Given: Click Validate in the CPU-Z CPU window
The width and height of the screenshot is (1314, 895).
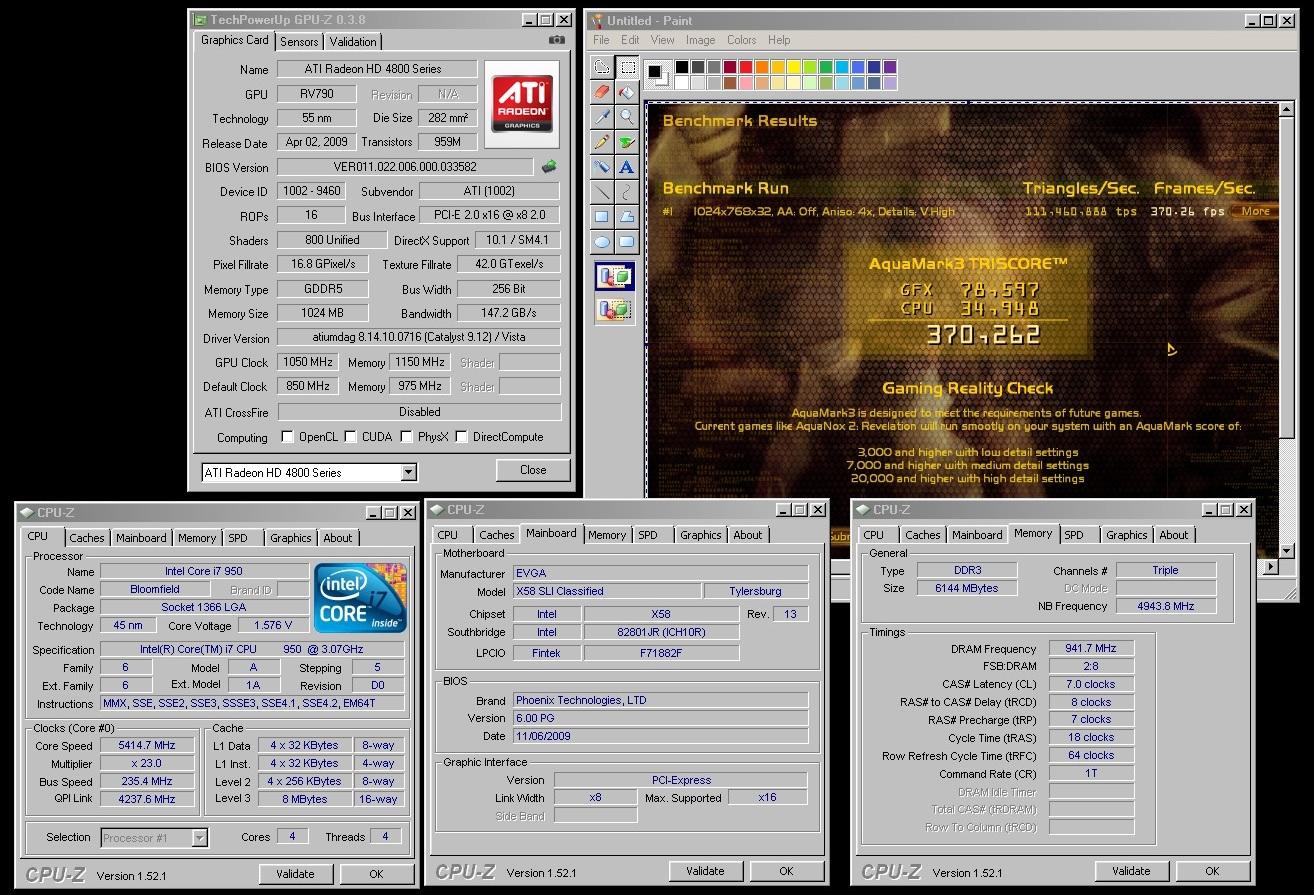Looking at the screenshot, I should tap(295, 874).
